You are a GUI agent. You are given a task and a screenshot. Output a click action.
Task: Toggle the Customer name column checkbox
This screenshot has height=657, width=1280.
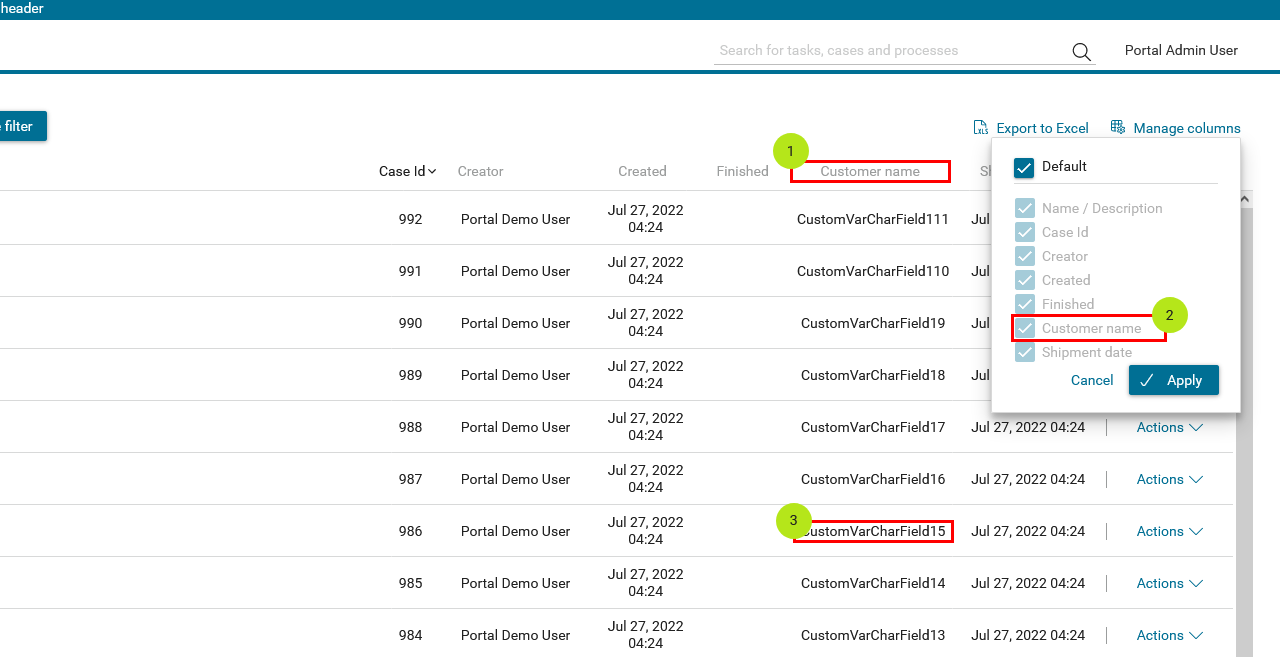(1025, 328)
